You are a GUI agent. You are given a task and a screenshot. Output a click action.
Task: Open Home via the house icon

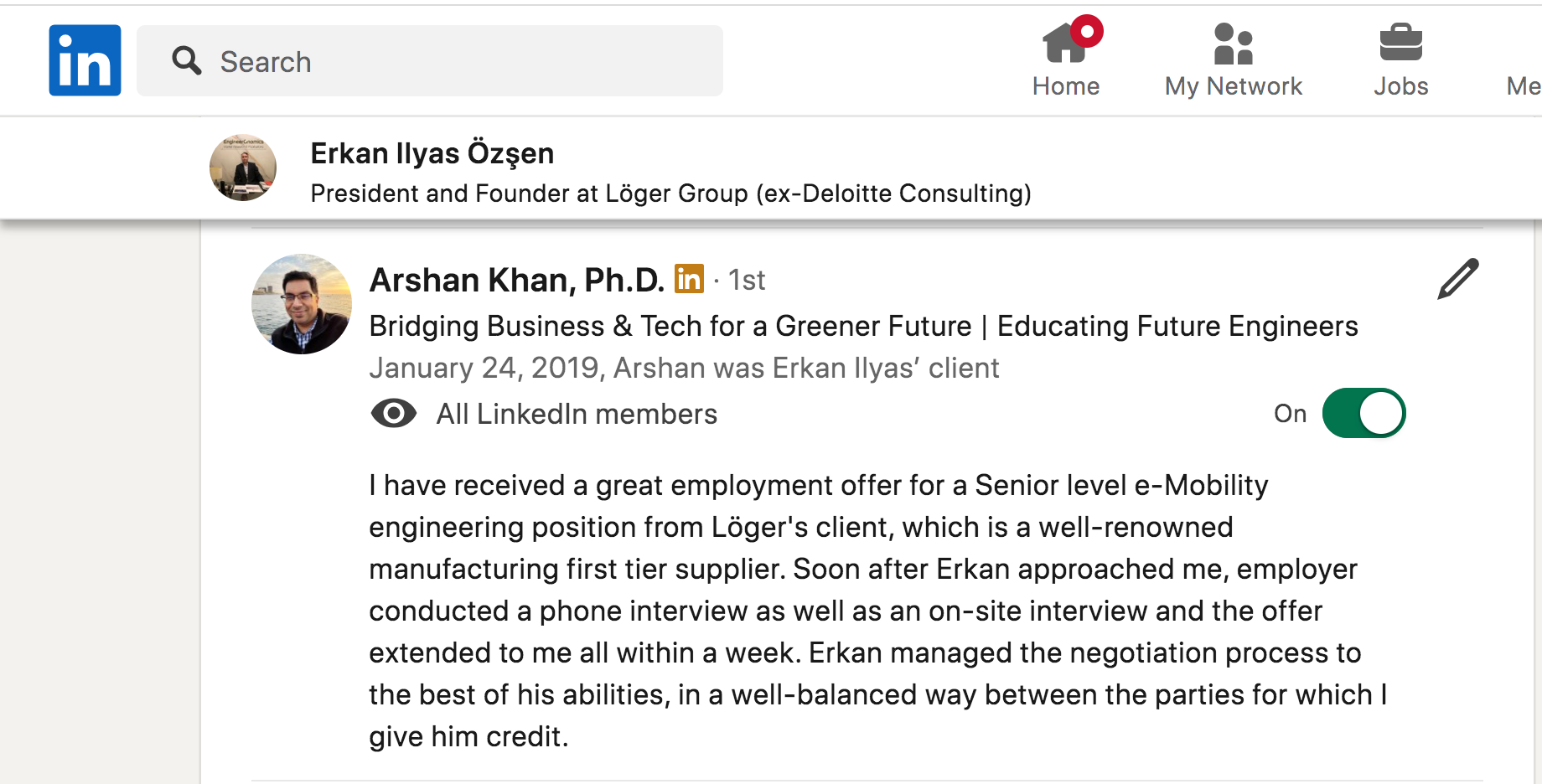pyautogui.click(x=1065, y=44)
